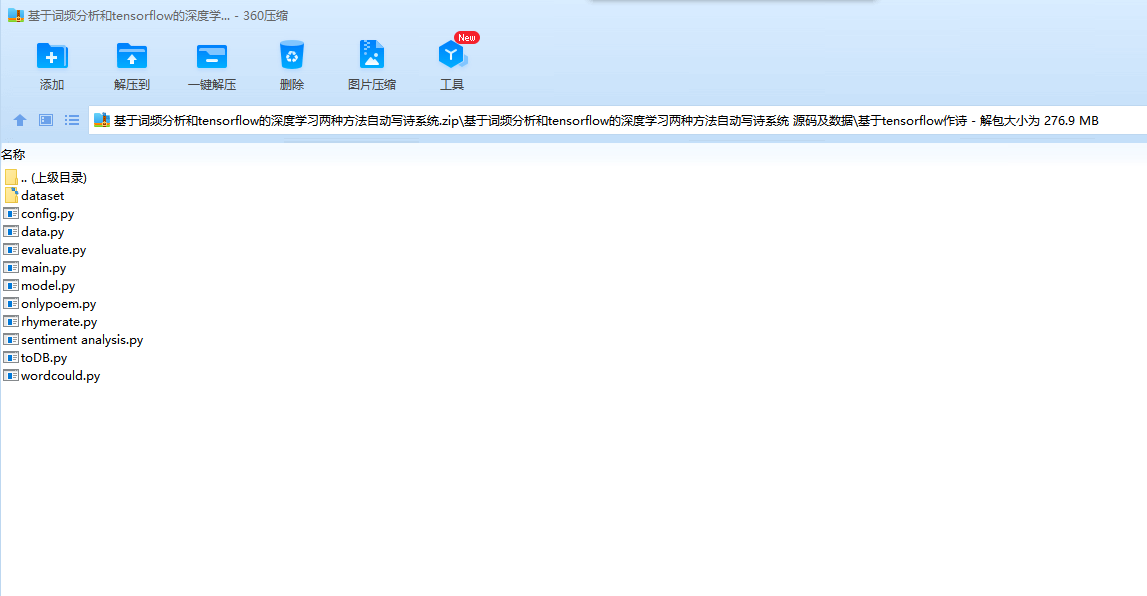Click the 删除 (Delete) trash icon
The height and width of the screenshot is (596, 1147).
(292, 56)
